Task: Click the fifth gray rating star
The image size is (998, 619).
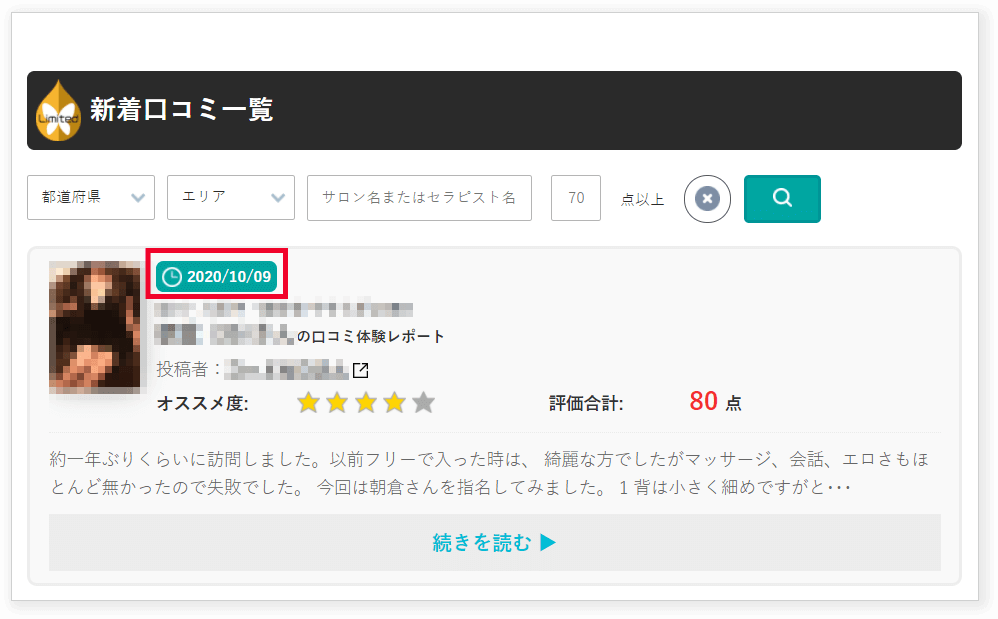Action: [424, 403]
